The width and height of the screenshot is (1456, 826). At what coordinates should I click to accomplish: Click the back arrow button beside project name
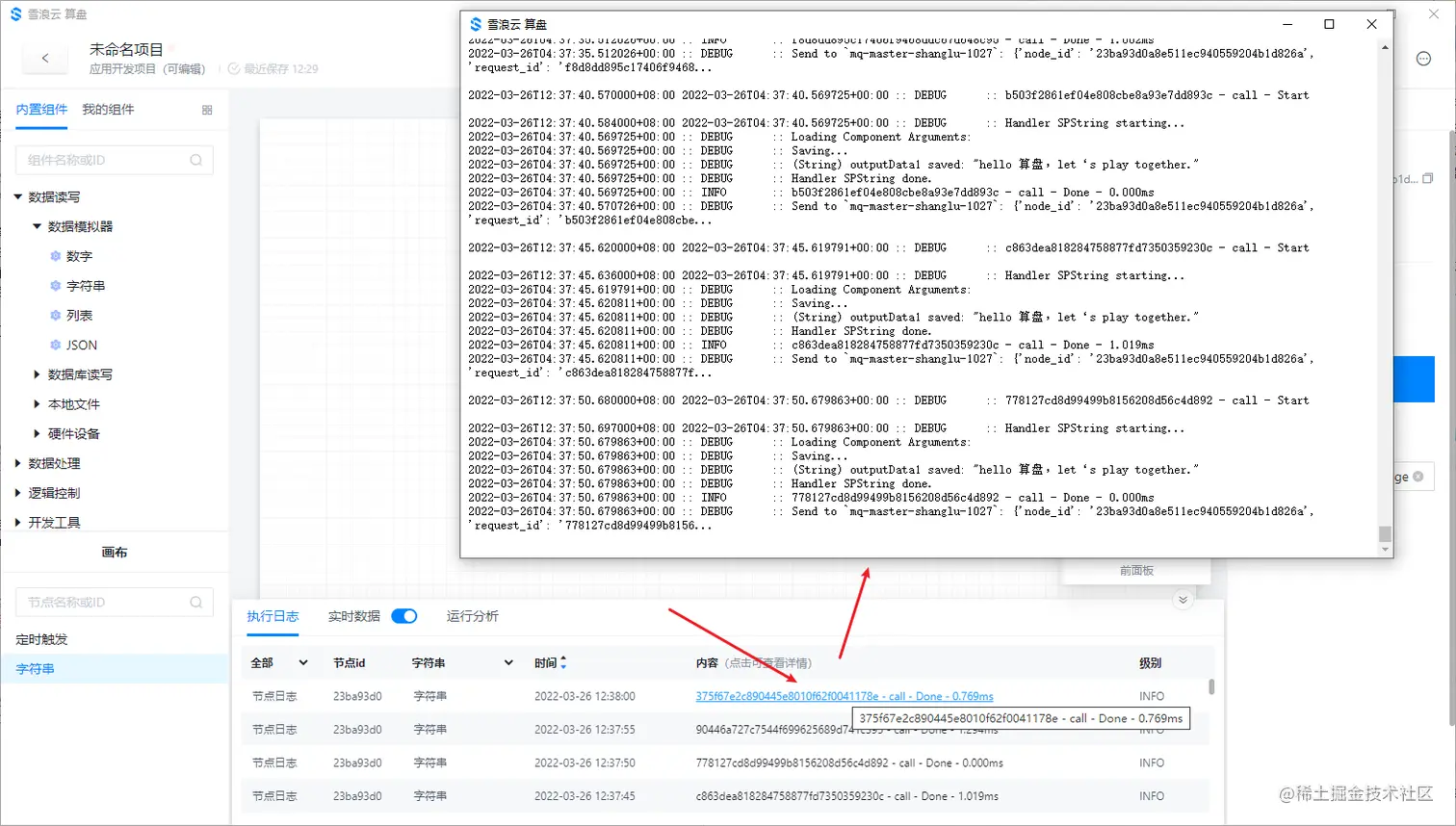point(45,59)
